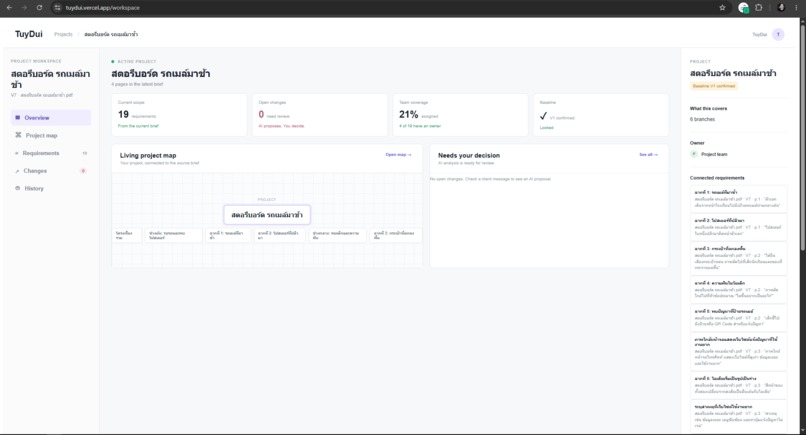Viewport: 806px width, 435px height.
Task: Click the TuyDui logo
Action: coord(29,34)
